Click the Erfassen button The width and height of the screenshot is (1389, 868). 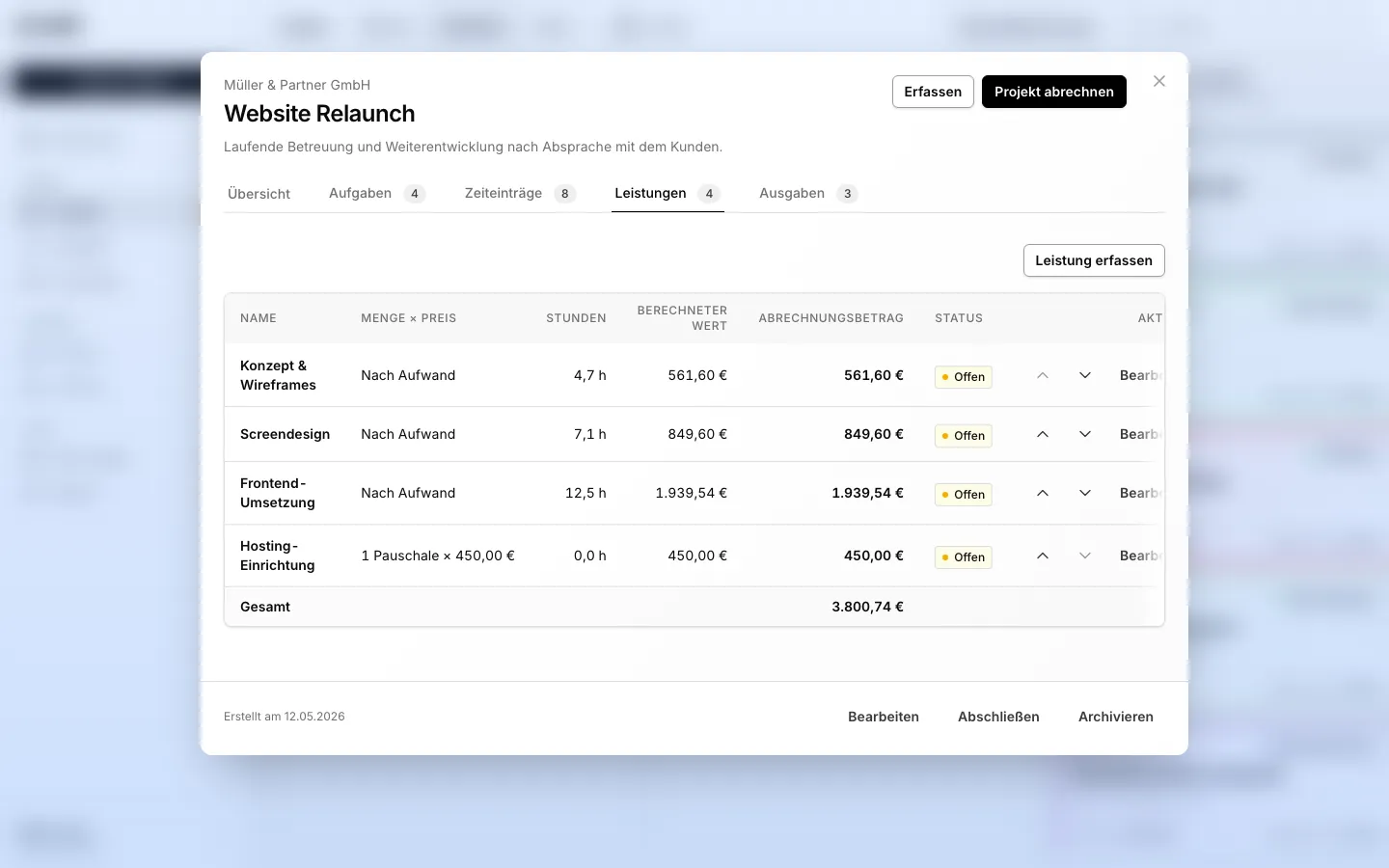pos(933,92)
